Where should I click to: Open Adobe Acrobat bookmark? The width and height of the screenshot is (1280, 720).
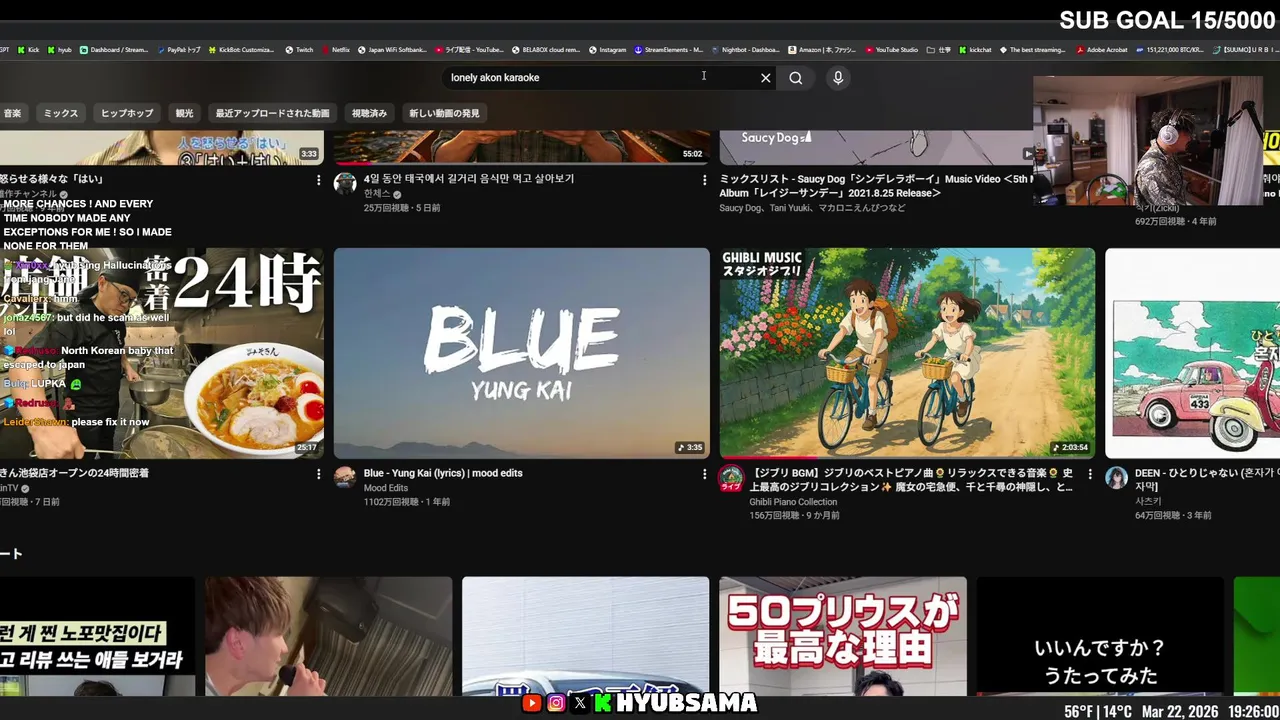pyautogui.click(x=1101, y=49)
